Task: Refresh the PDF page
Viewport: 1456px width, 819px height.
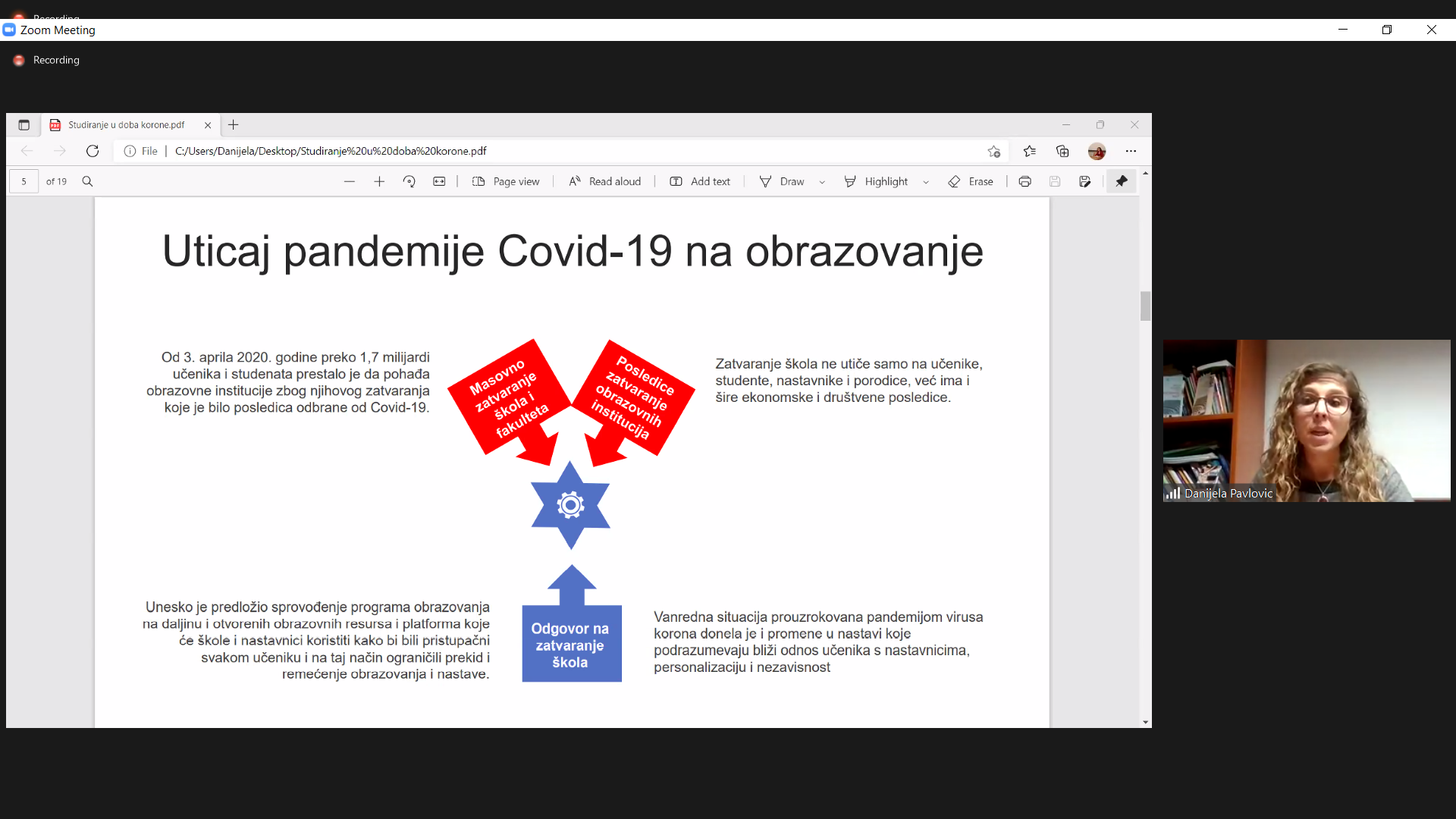Action: 93,151
